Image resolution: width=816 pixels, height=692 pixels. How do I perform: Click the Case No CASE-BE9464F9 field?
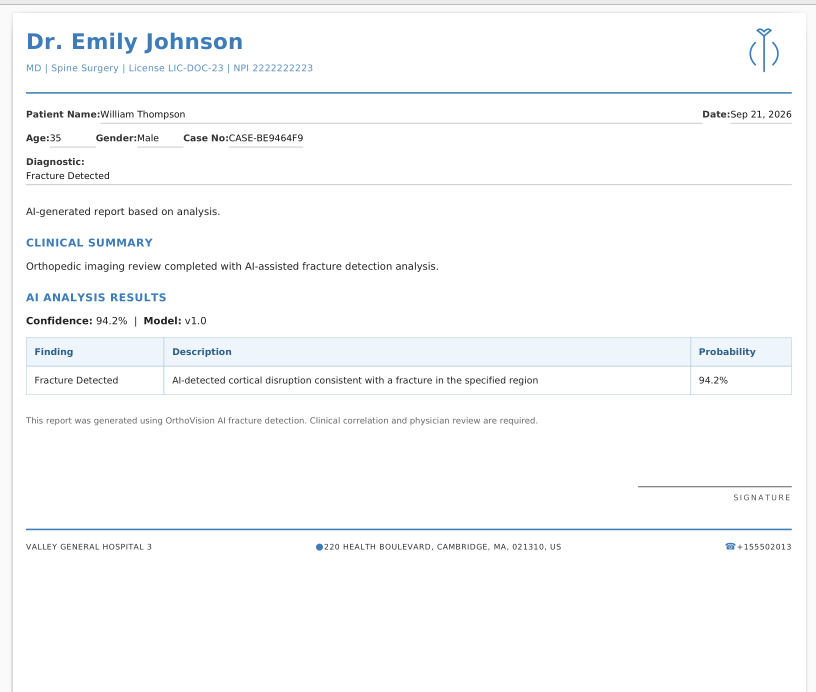tap(265, 138)
